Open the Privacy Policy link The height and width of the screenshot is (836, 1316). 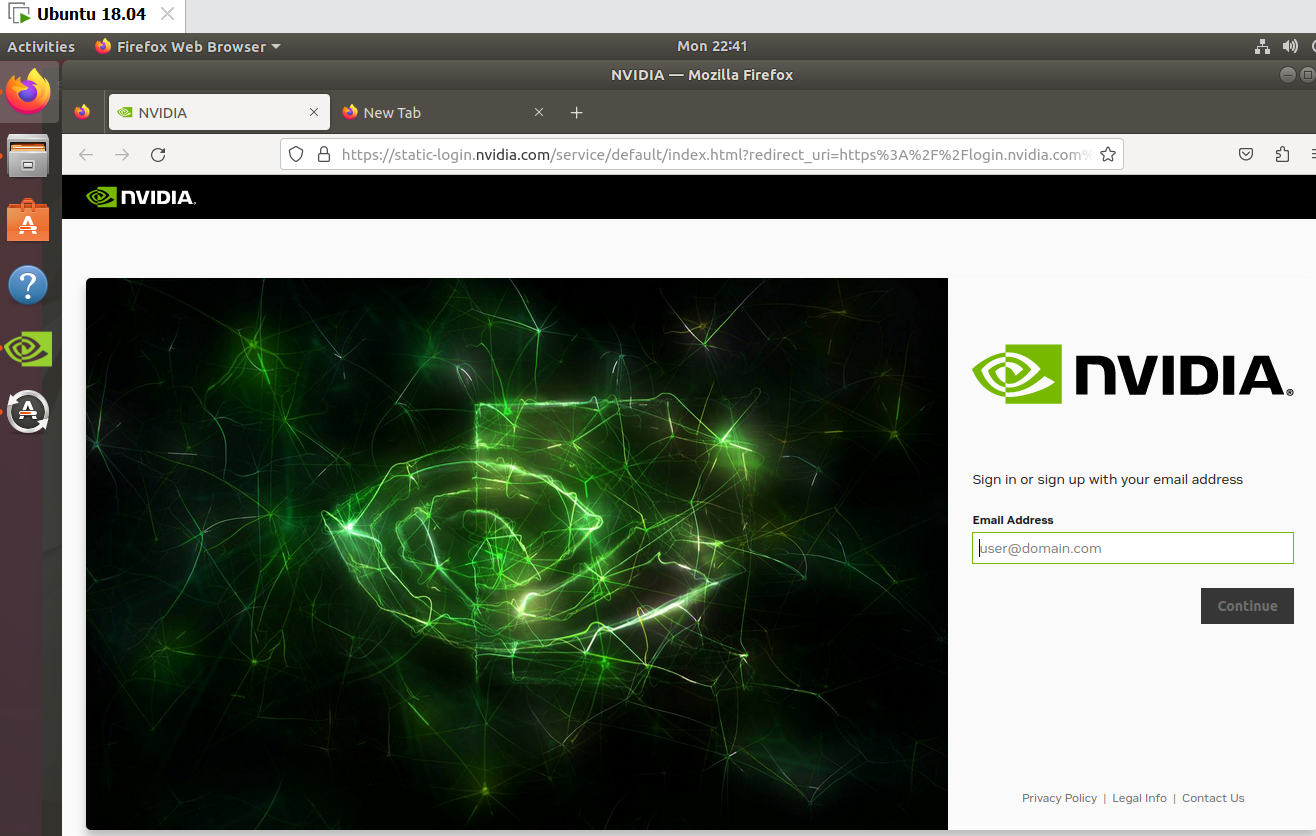[1059, 798]
